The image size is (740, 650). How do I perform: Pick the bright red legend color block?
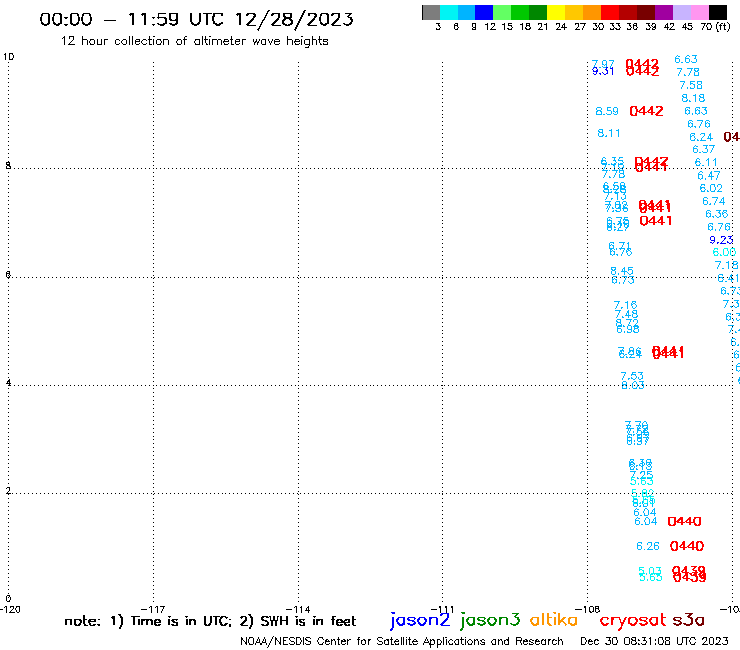[610, 12]
